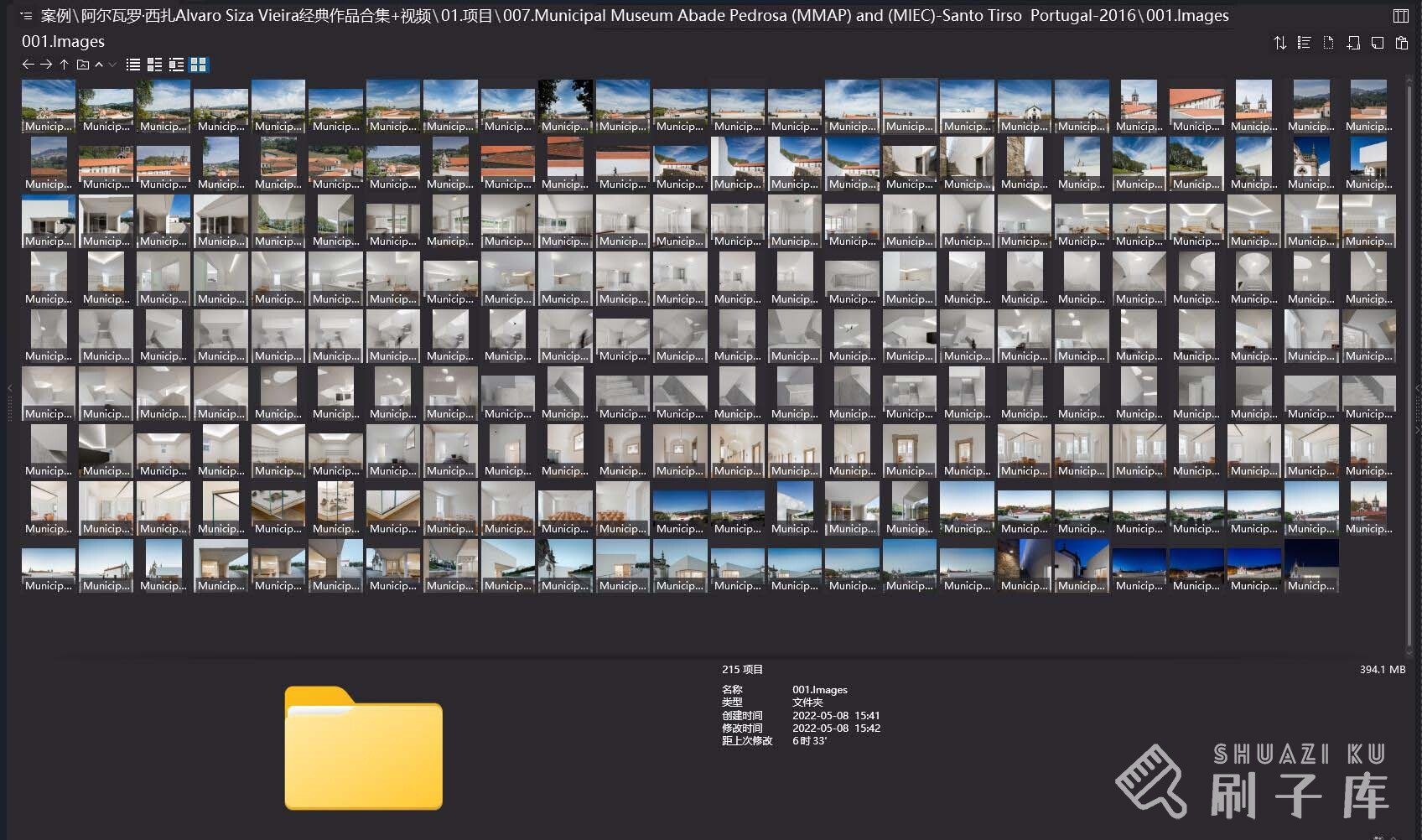
Task: Switch to plain list view mode
Action: (x=132, y=65)
